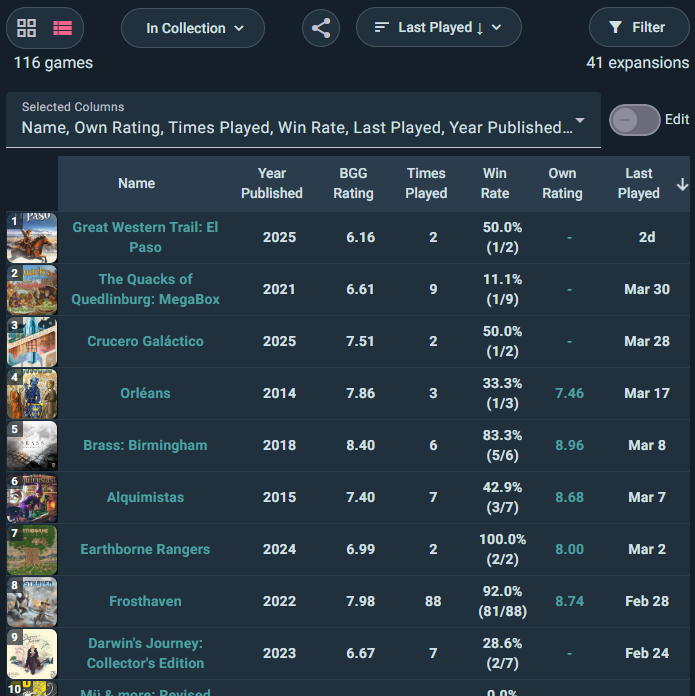The image size is (695, 696).
Task: Open The Quacks of Quedlinburg: MegaBox link
Action: click(145, 289)
